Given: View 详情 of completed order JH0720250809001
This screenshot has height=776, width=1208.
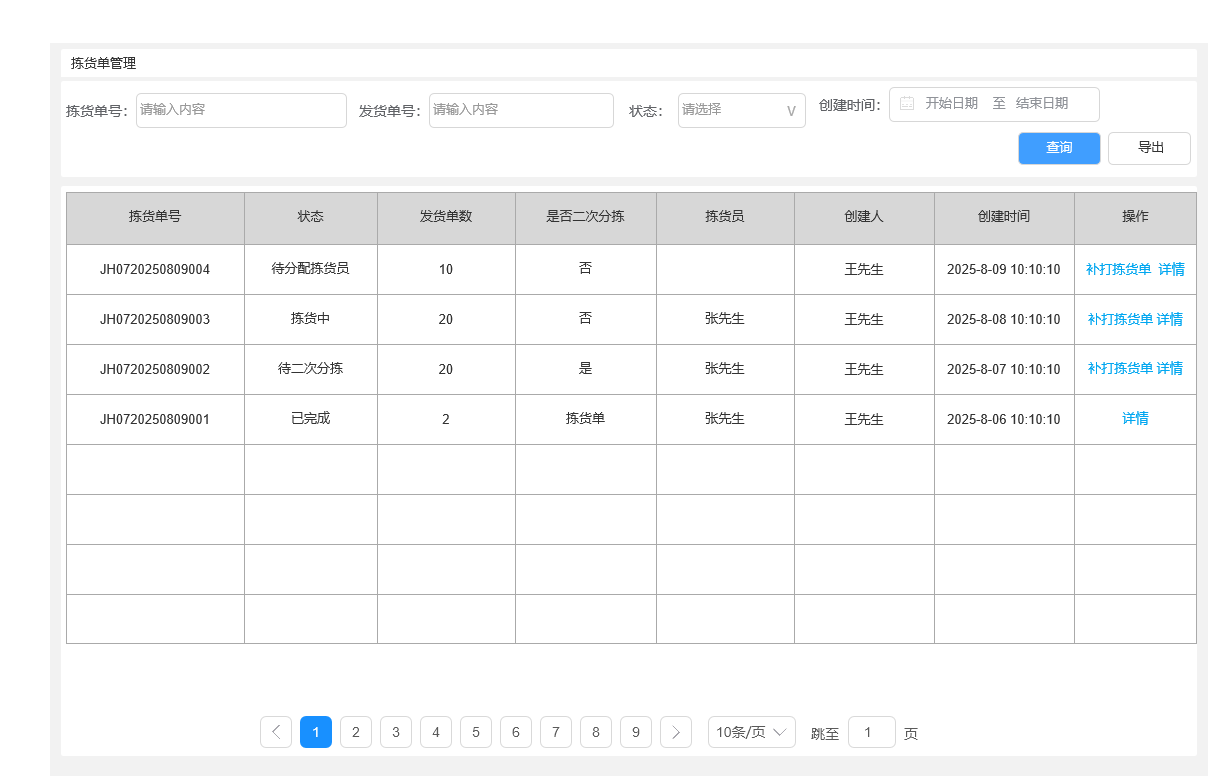Looking at the screenshot, I should click(x=1135, y=419).
